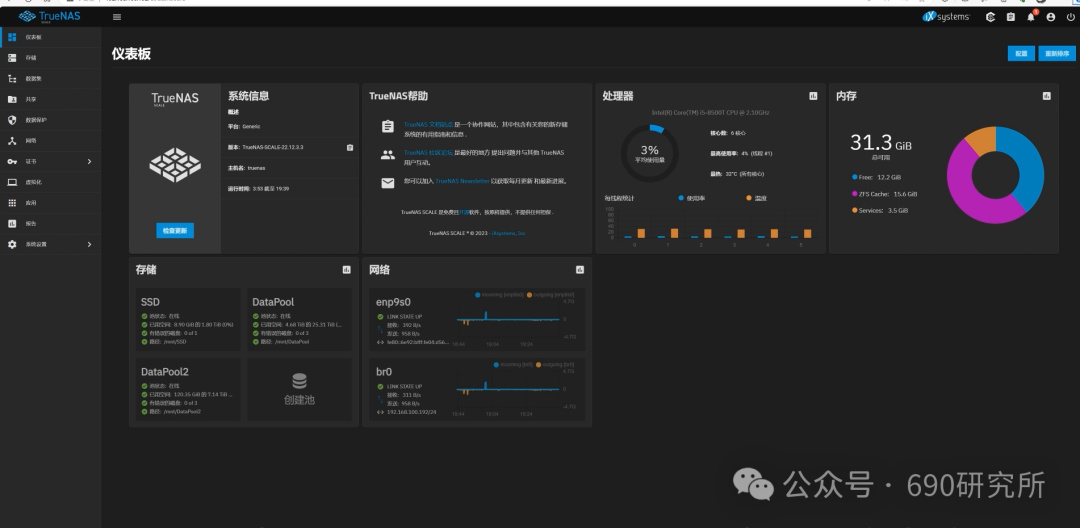Screen dimensions: 1080x528
Task: Open the TrueNAS Newsletter link
Action: point(462,181)
